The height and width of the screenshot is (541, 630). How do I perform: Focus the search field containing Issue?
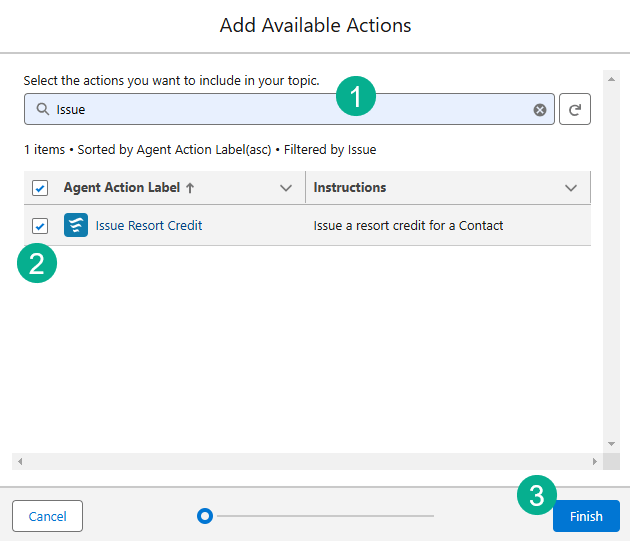[290, 110]
